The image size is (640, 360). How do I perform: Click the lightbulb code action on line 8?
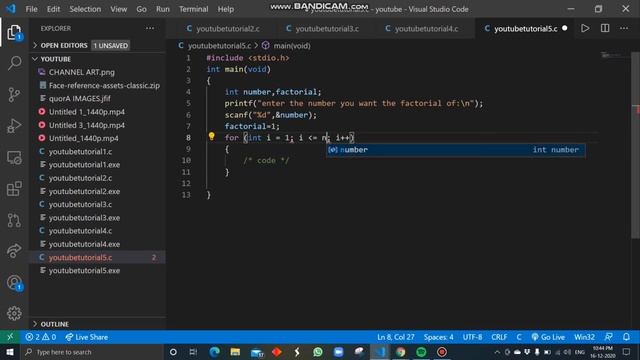211,136
